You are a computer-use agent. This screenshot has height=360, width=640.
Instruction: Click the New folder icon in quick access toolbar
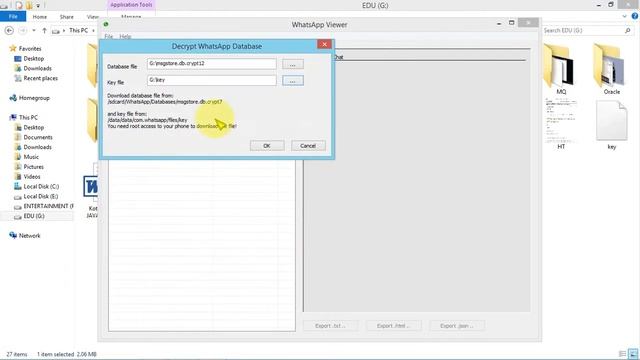click(29, 5)
